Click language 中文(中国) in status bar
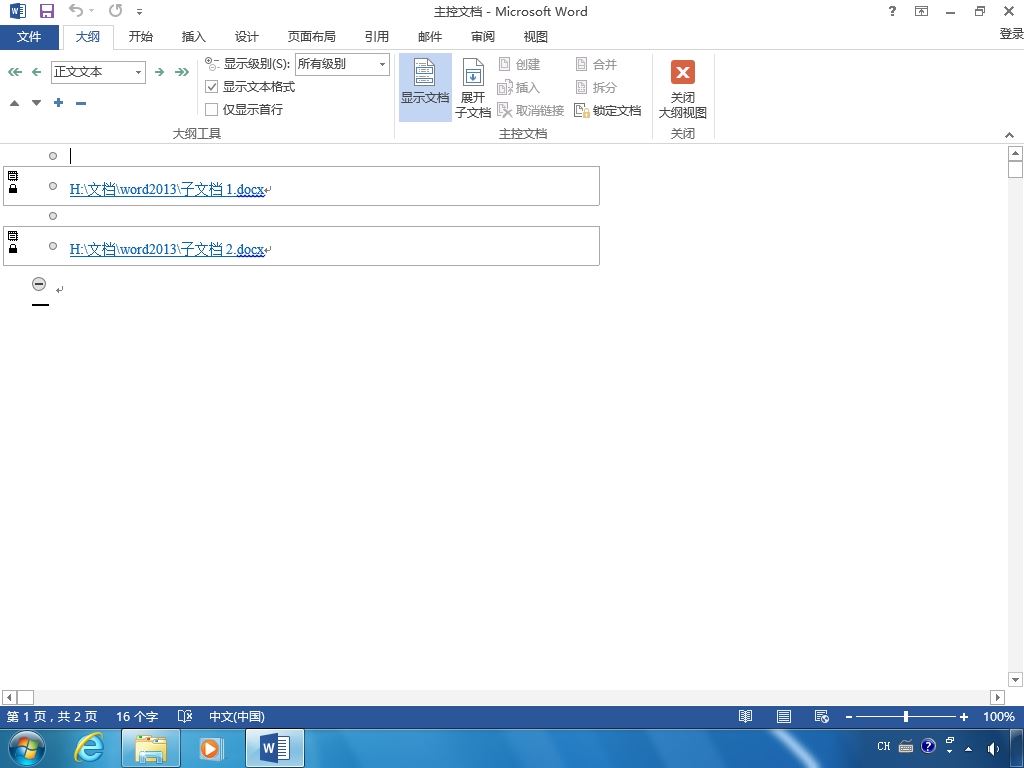1024x768 pixels. pos(236,716)
